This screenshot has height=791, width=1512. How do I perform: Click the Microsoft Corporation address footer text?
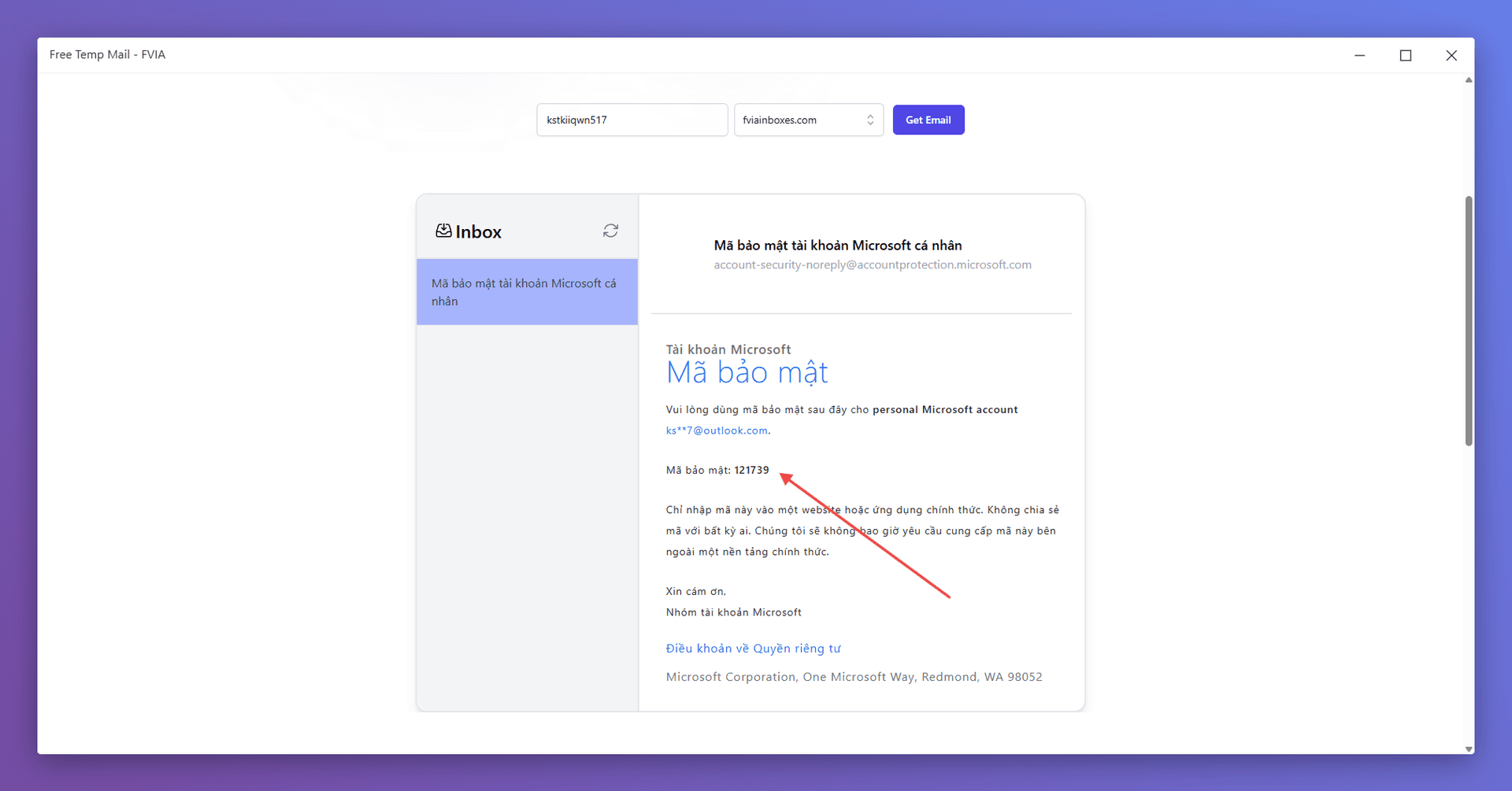point(854,677)
